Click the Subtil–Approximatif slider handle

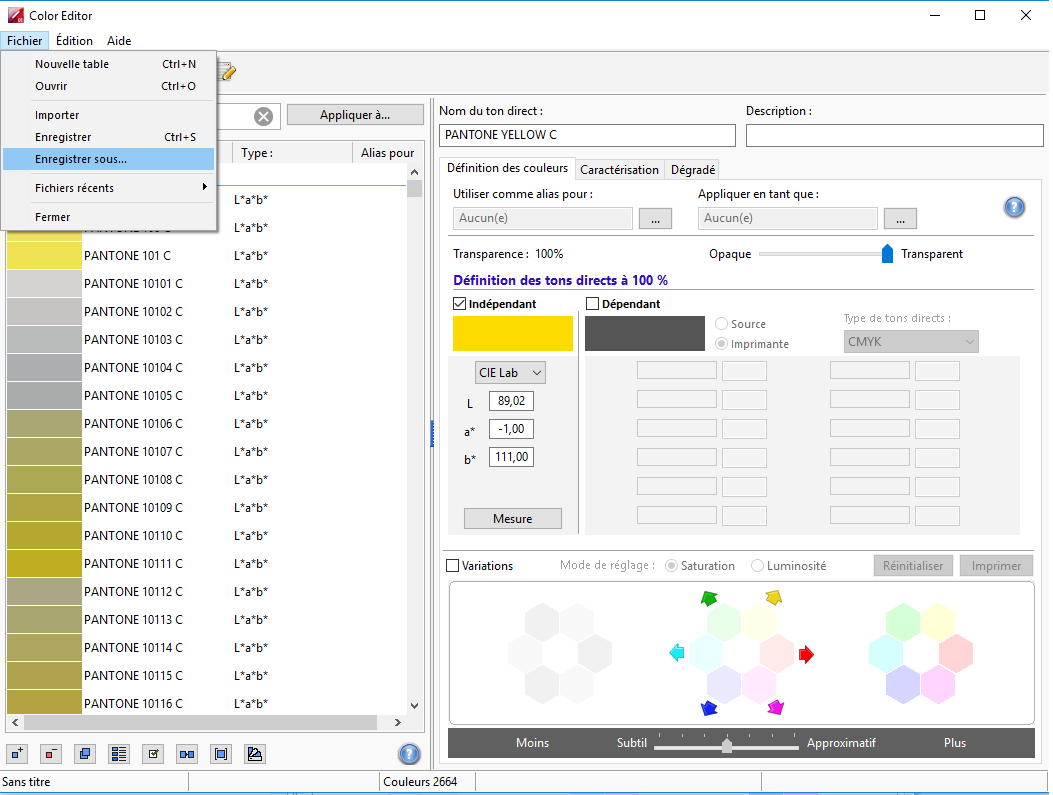tap(727, 745)
